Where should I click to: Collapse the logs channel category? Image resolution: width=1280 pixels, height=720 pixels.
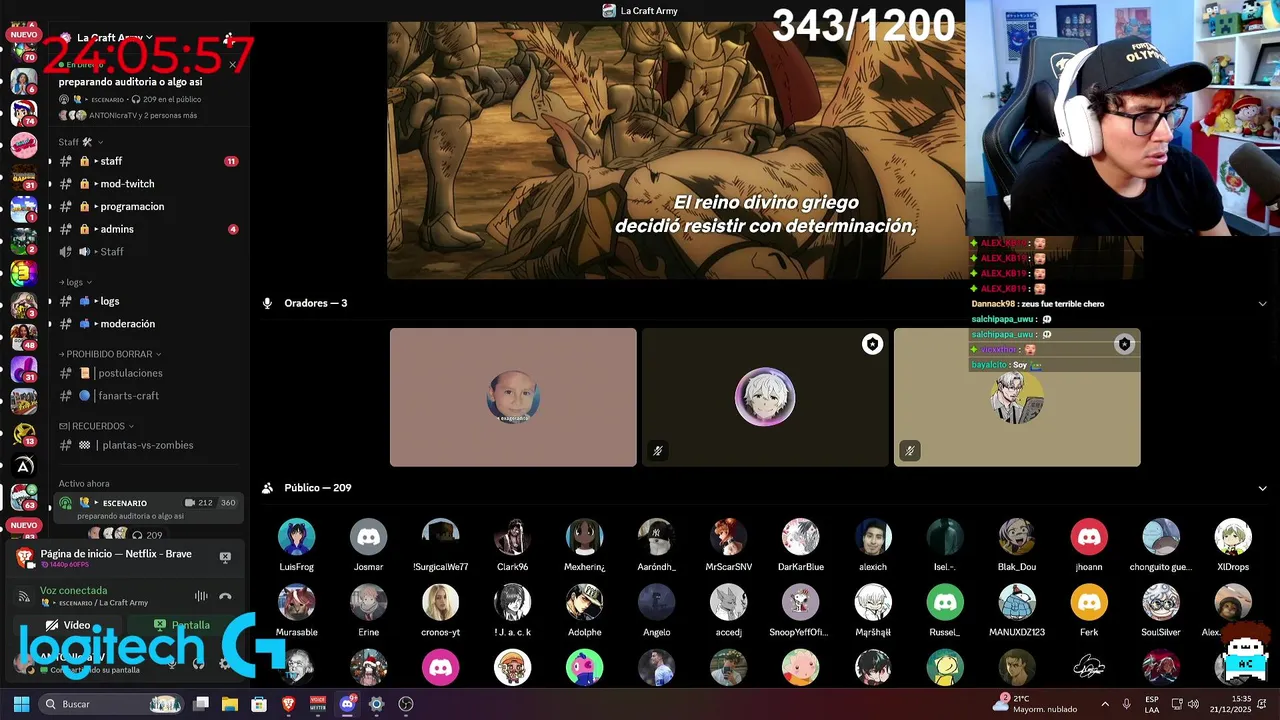(75, 282)
